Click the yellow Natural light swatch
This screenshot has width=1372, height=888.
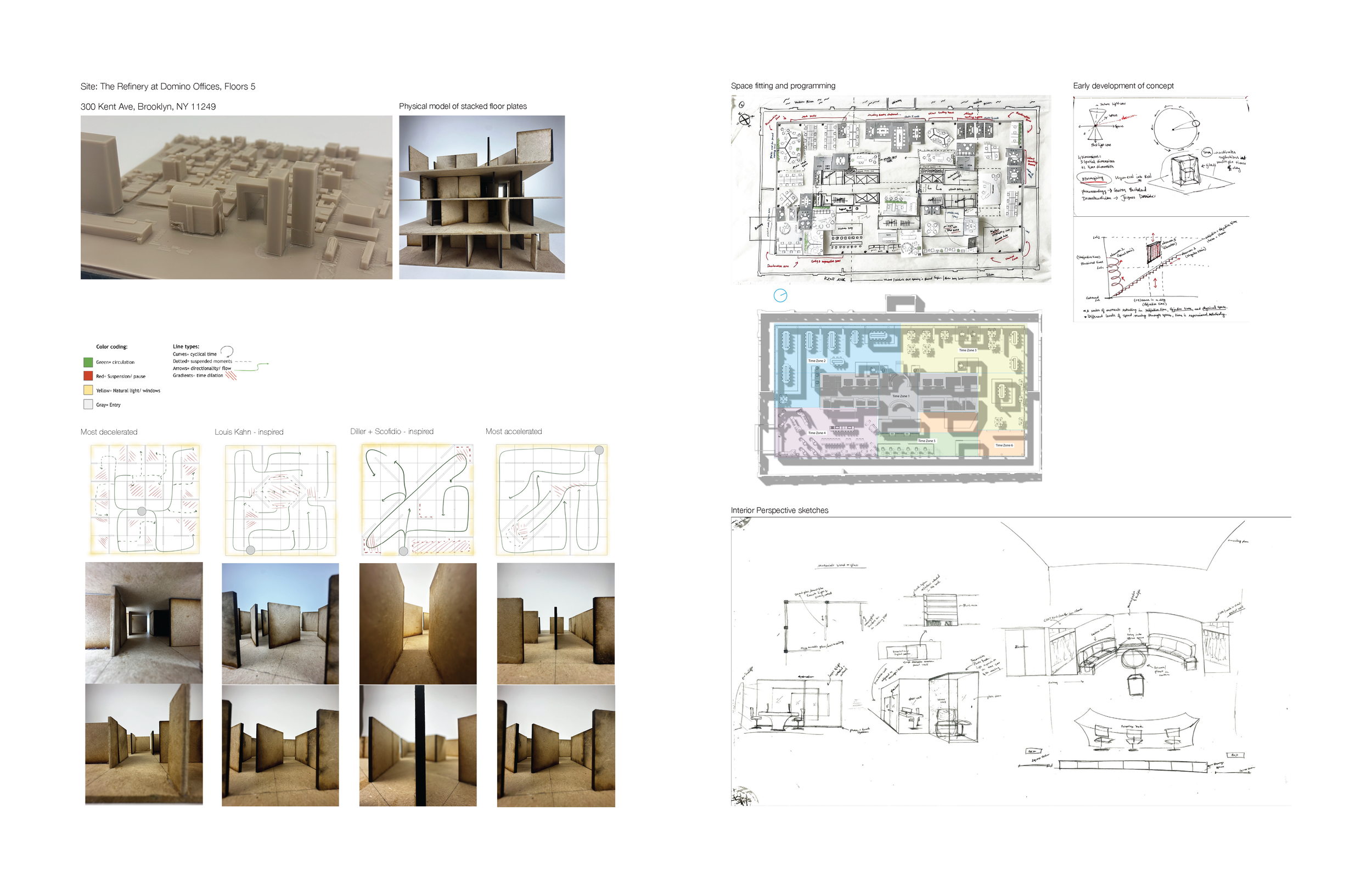88,390
